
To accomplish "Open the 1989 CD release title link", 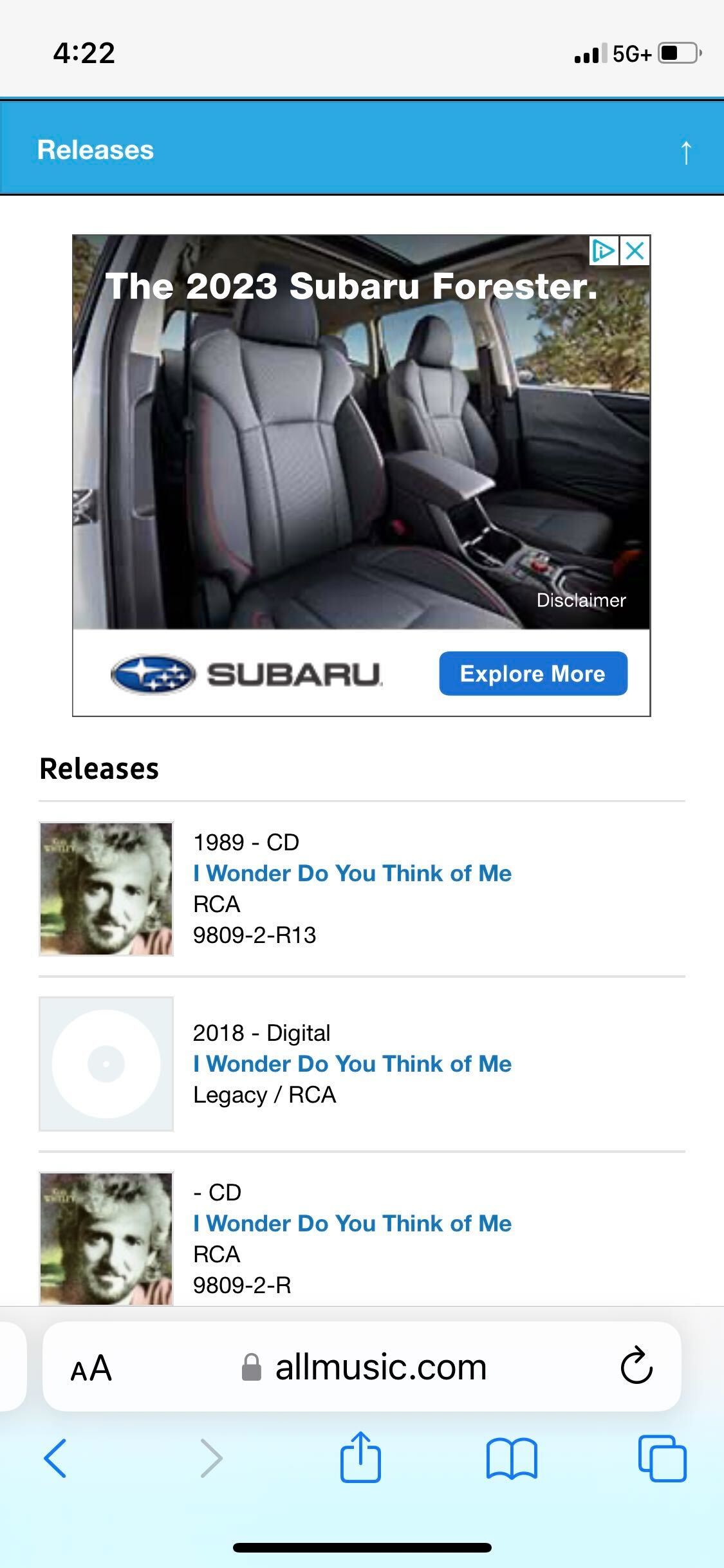I will click(353, 873).
